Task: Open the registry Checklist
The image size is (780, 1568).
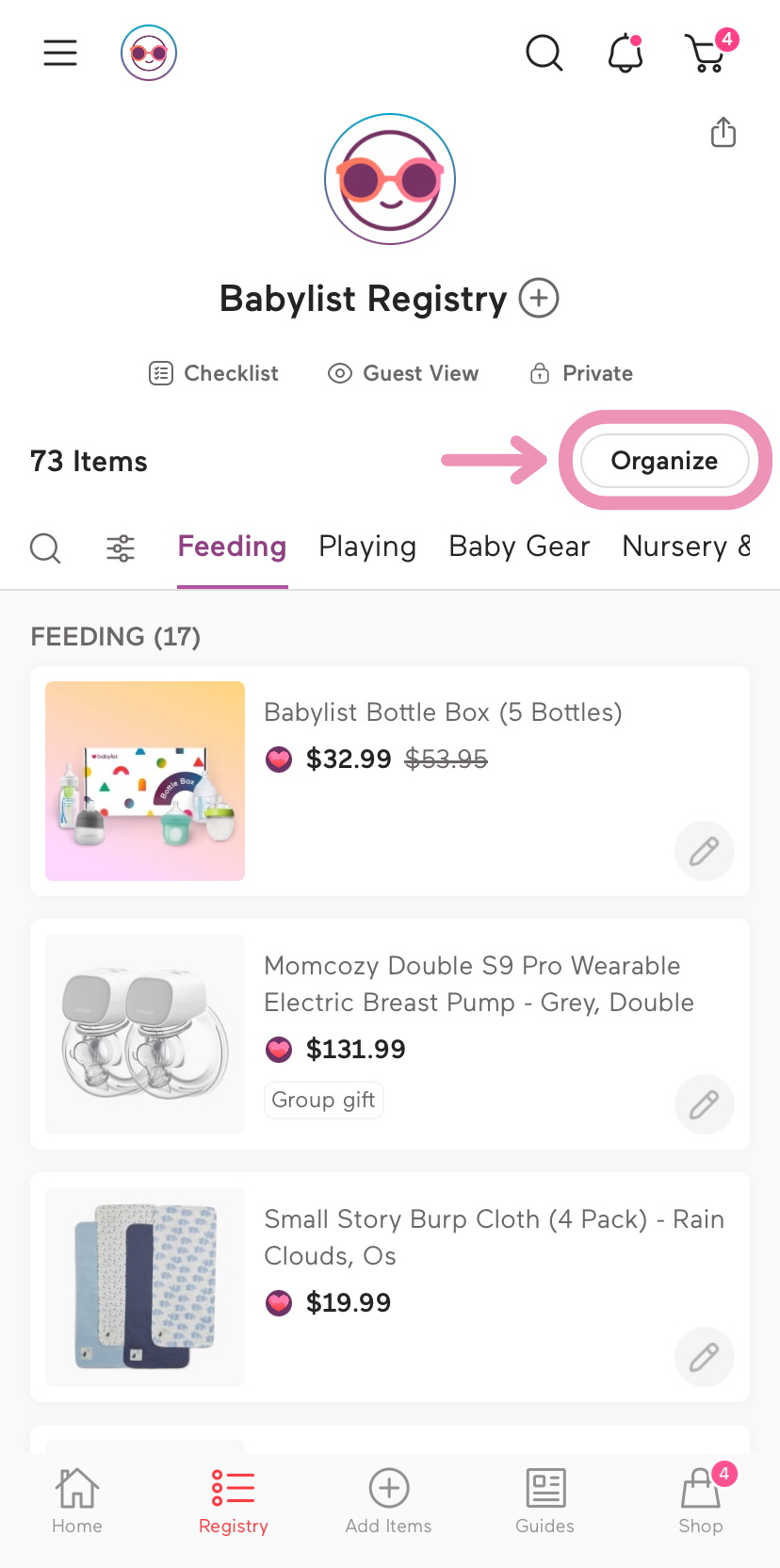Action: 214,374
